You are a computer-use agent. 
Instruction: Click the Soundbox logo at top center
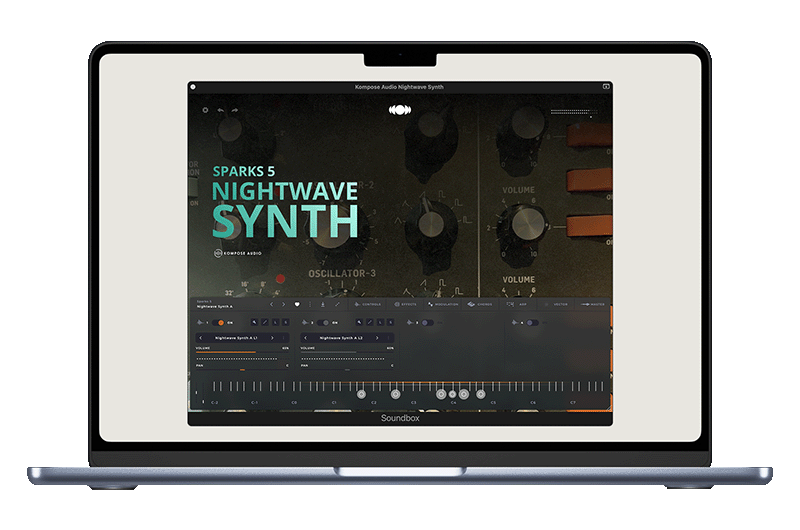coord(400,110)
